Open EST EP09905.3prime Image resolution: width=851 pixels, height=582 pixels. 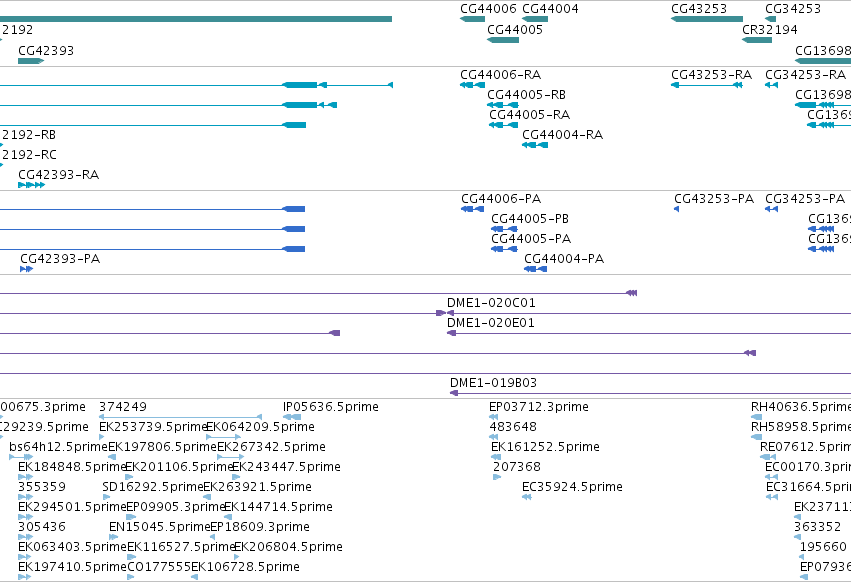[x=176, y=507]
